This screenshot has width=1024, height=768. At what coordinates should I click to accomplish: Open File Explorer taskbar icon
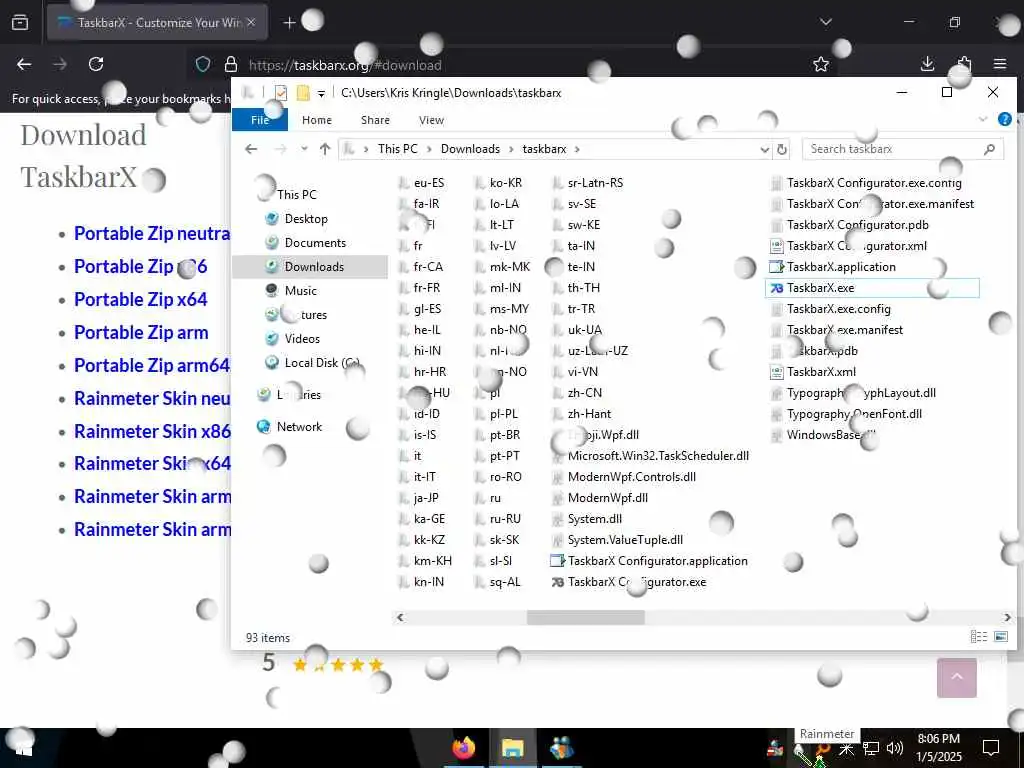513,748
